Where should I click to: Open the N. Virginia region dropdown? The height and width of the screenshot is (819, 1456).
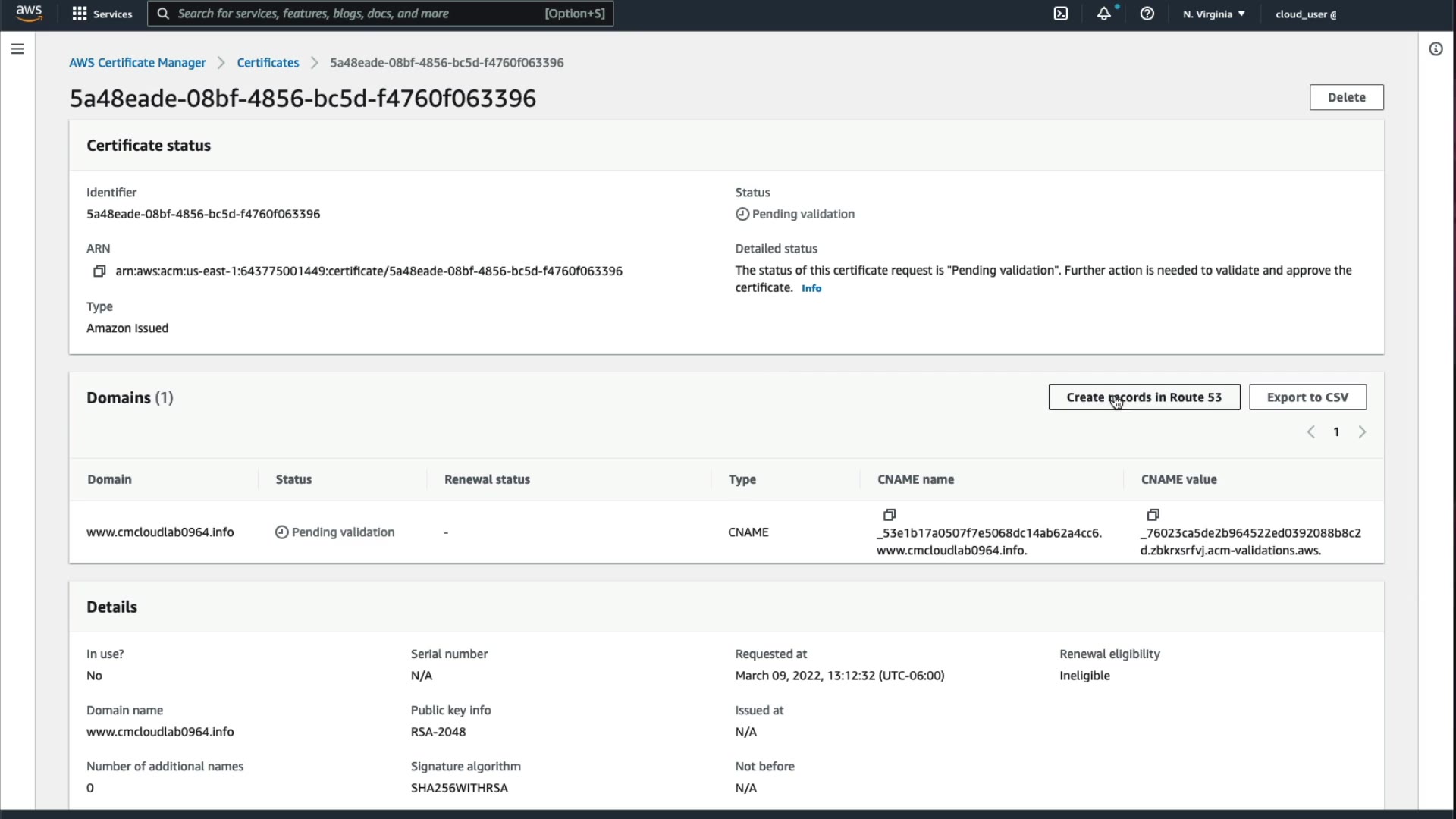(x=1213, y=14)
